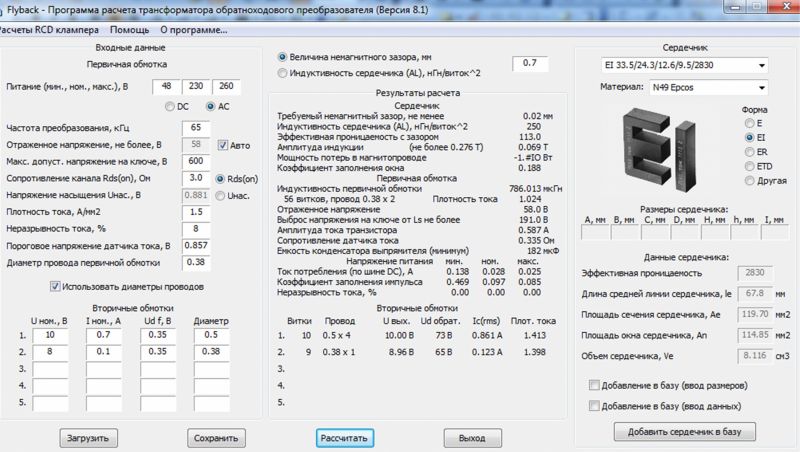This screenshot has height=452, width=800.
Task: Select the Uнас. radio option
Action: point(220,196)
